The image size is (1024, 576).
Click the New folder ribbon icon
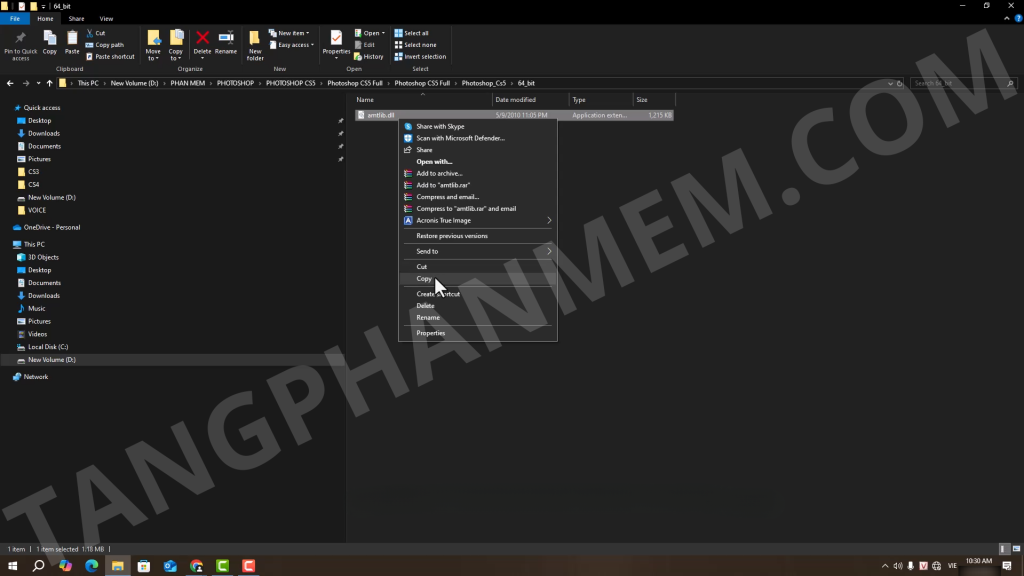pos(255,44)
